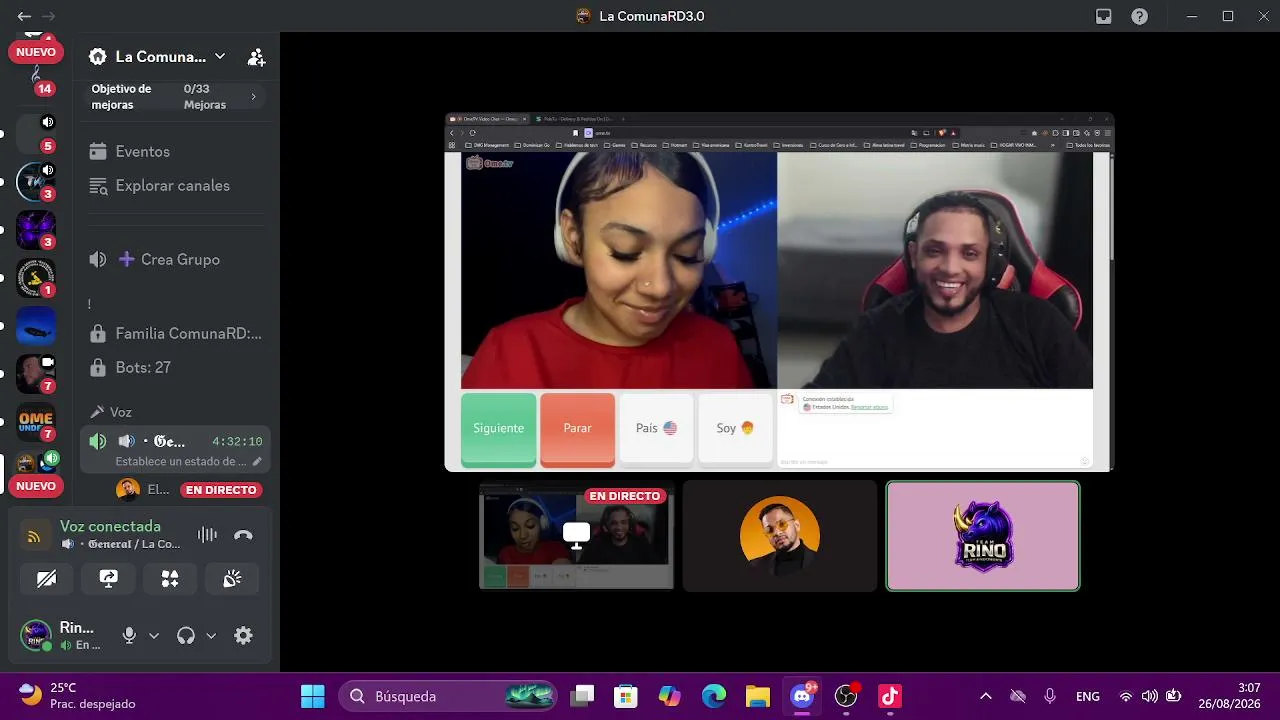Image resolution: width=1280 pixels, height=720 pixels.
Task: Share your screen button in voice panel
Action: click(109, 579)
